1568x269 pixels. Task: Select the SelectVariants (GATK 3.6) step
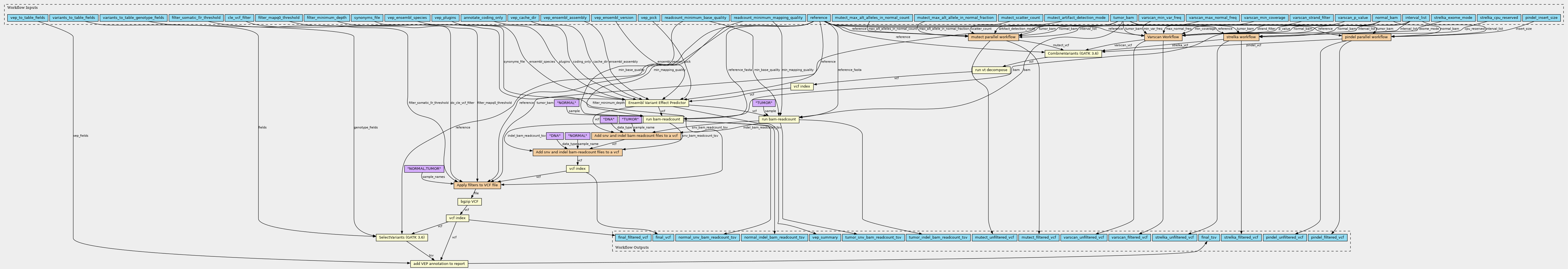[x=402, y=237]
